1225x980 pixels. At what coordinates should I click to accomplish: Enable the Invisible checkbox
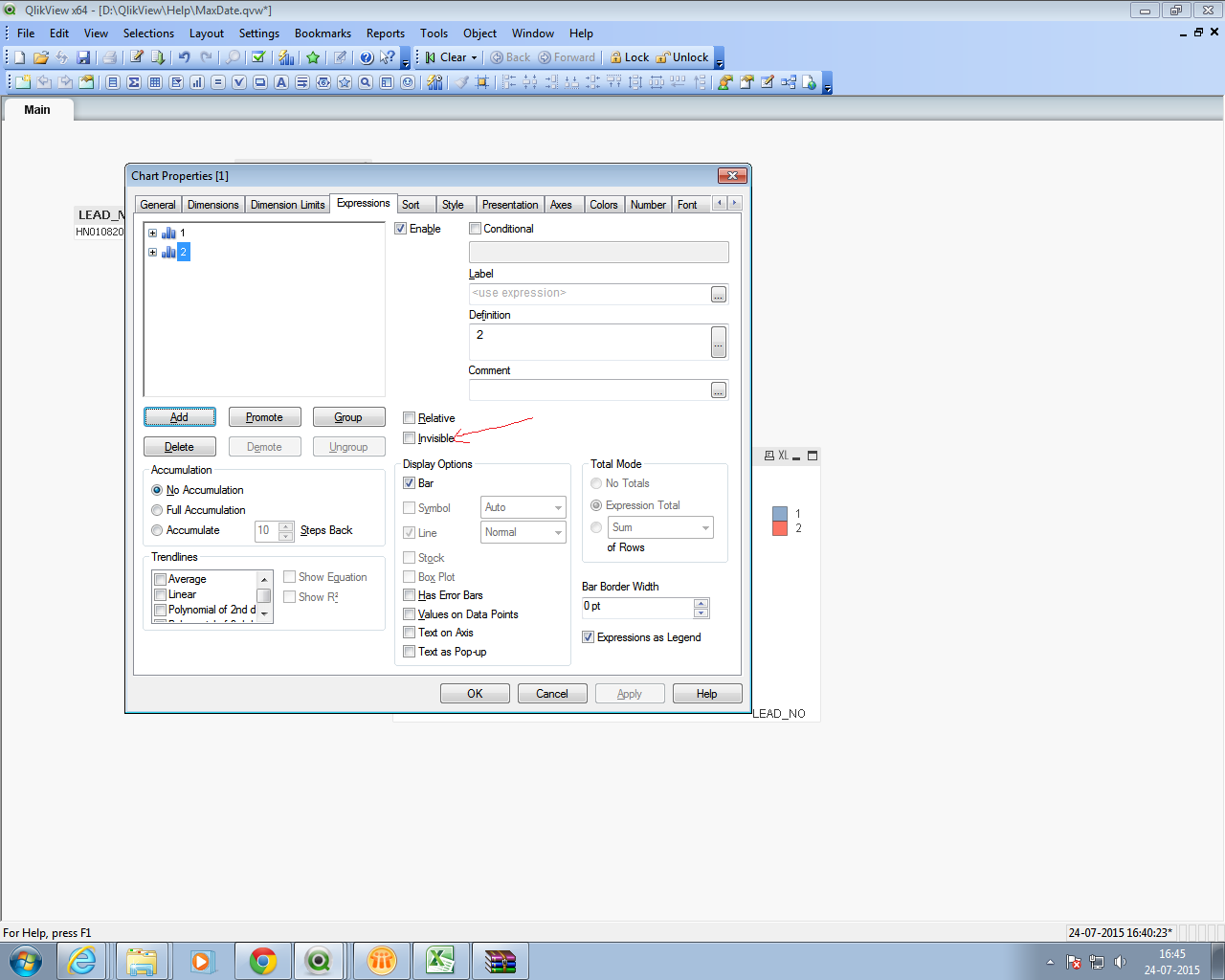click(x=410, y=438)
